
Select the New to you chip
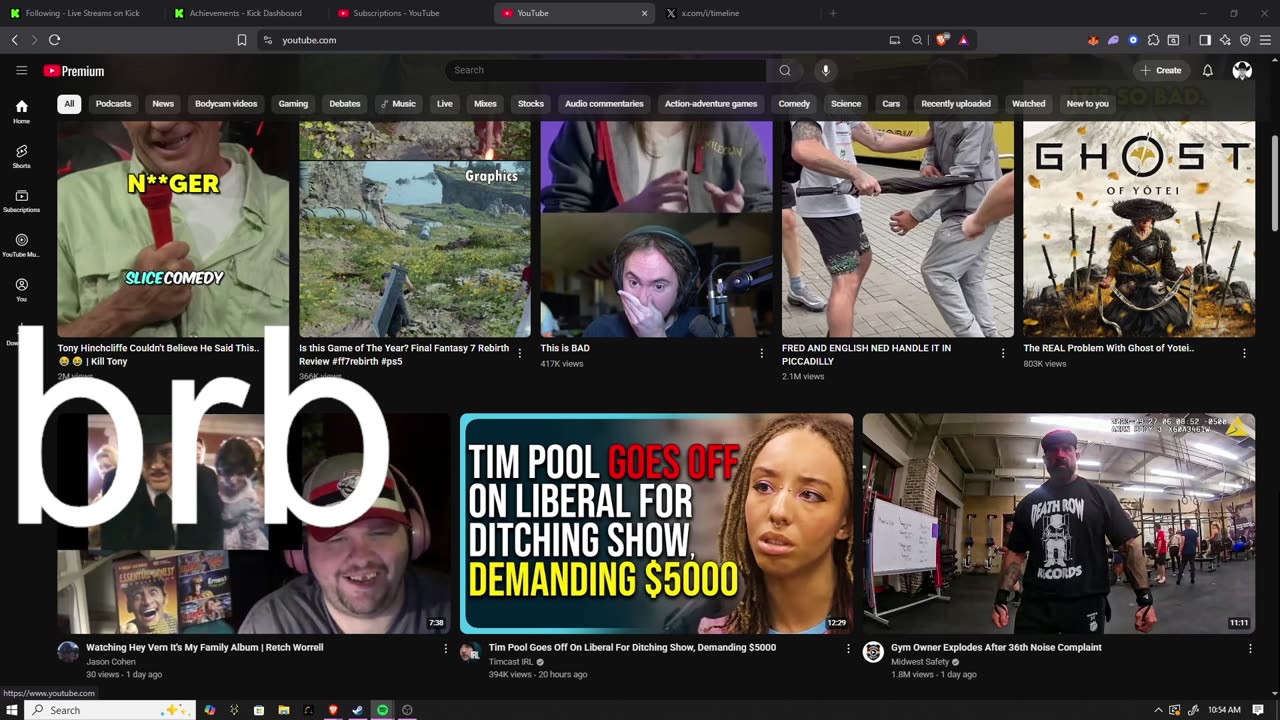coord(1088,104)
